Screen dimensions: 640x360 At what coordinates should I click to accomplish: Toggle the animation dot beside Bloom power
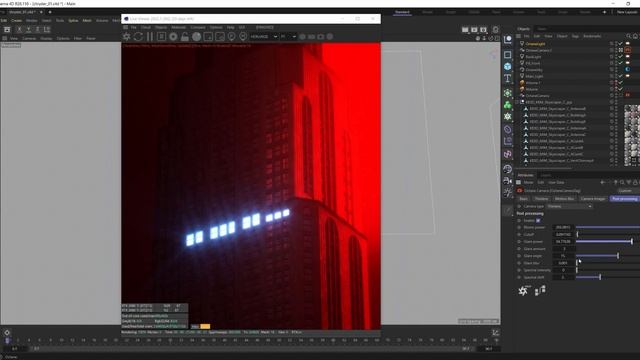click(519, 227)
